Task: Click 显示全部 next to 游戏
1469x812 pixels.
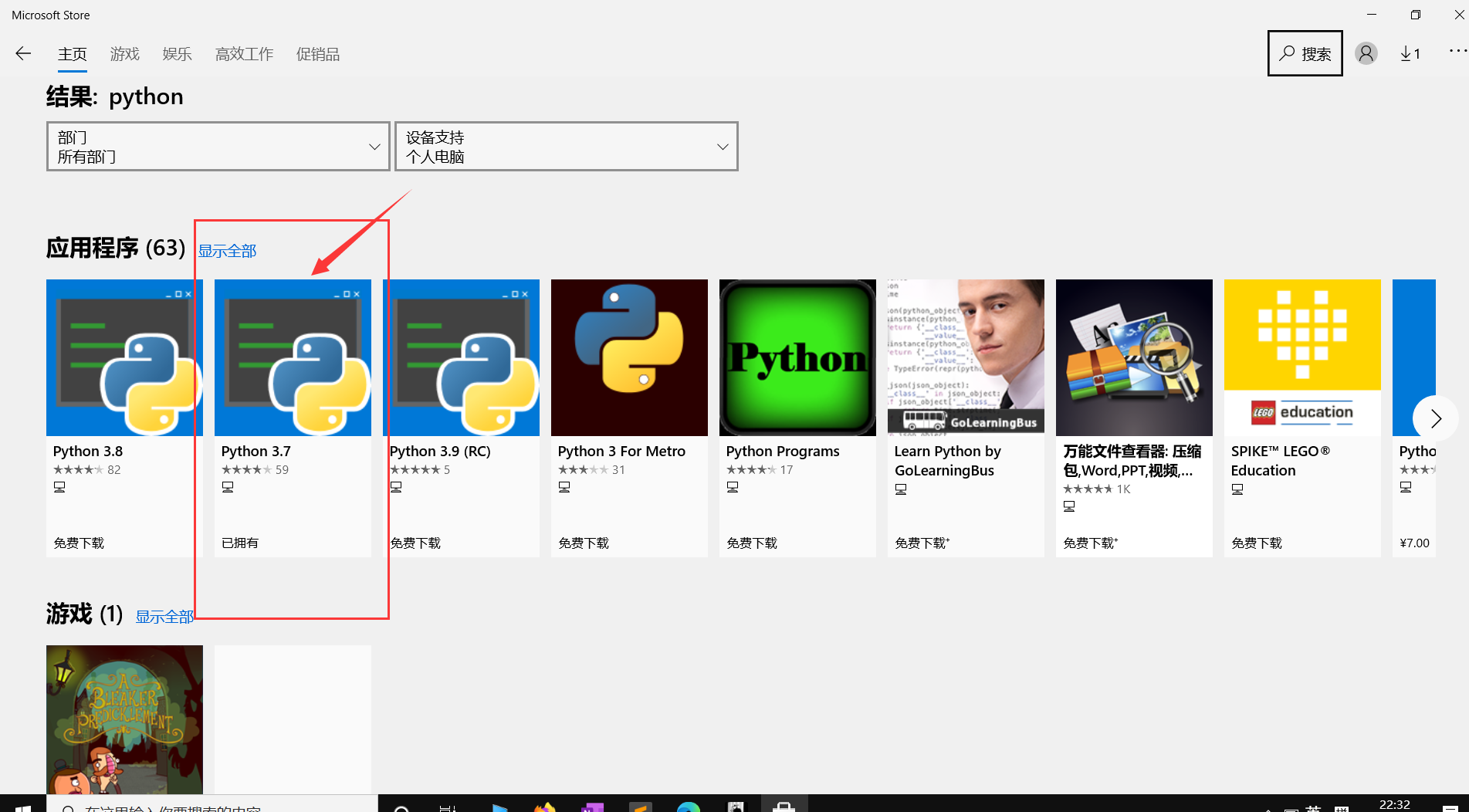Action: [x=164, y=616]
